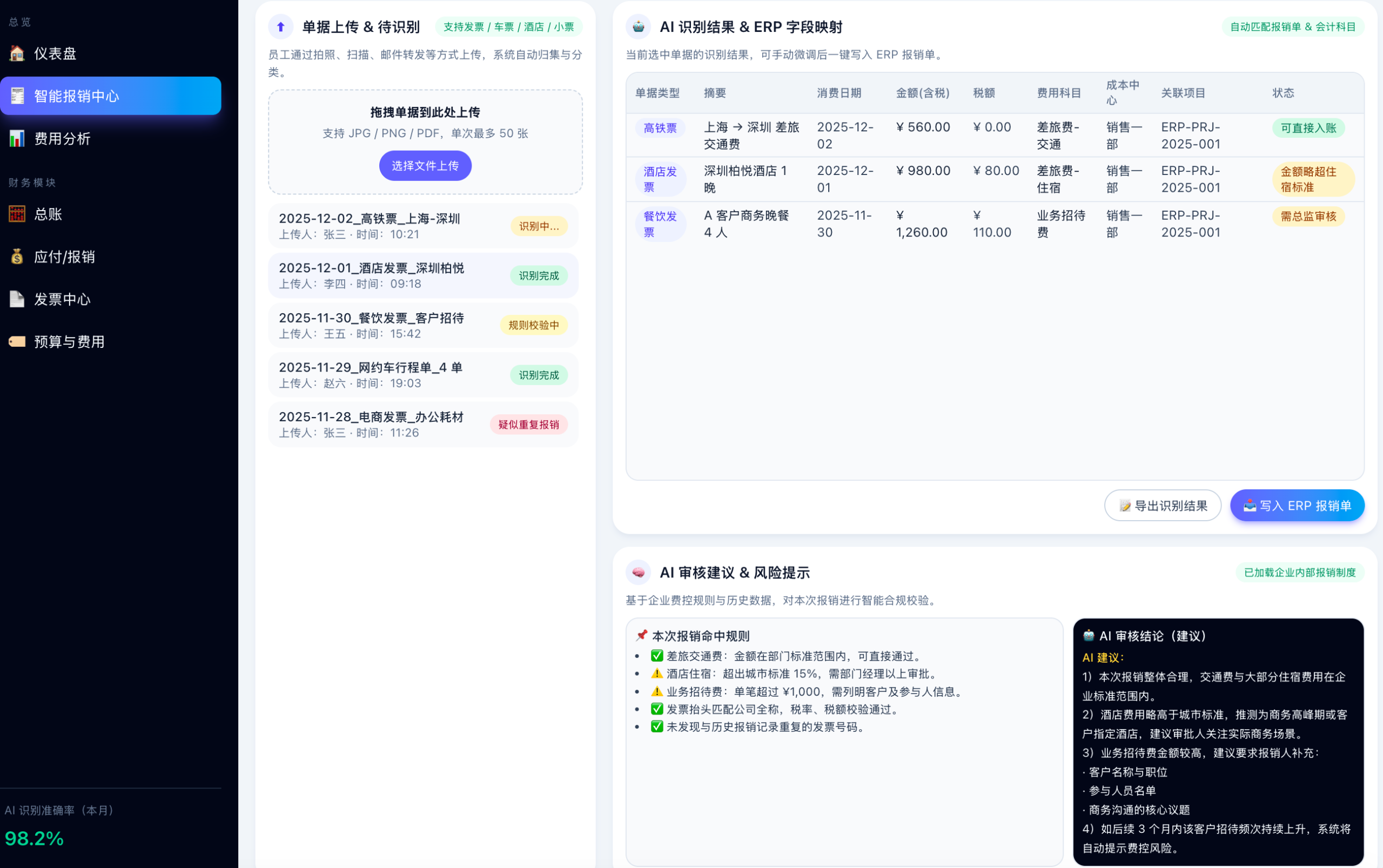Open the 仪表盘 dashboard icon
1383x868 pixels.
pos(17,53)
